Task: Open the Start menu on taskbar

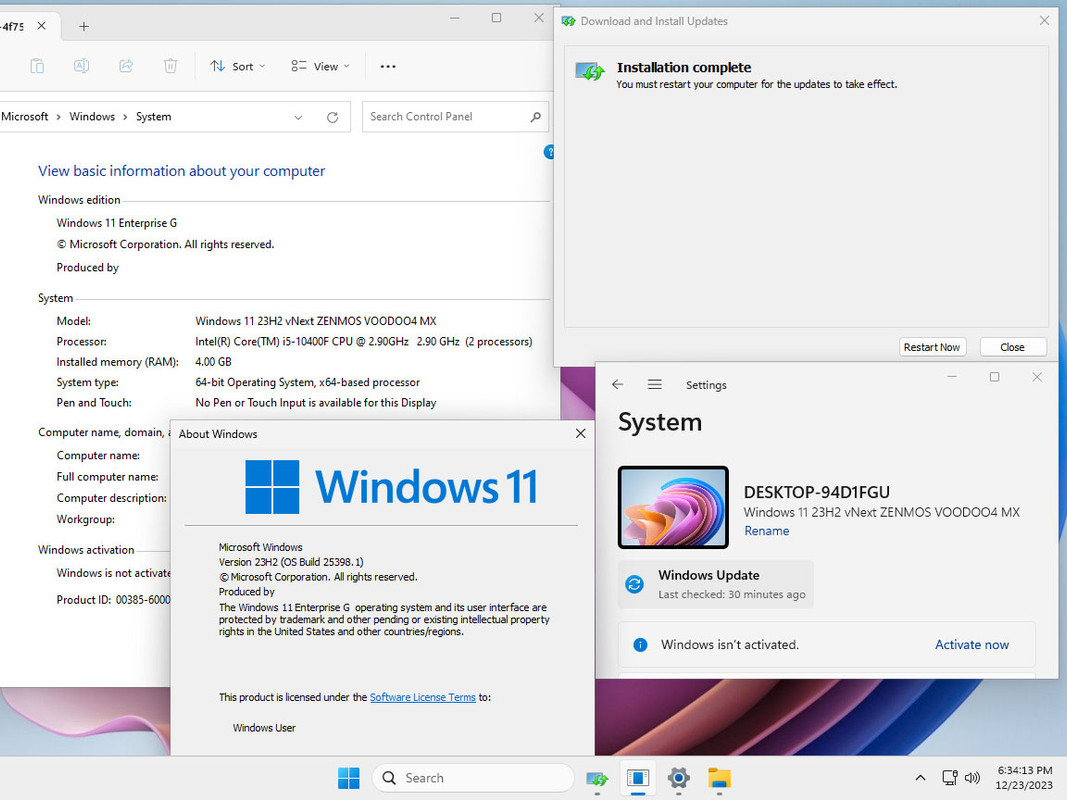Action: (x=348, y=778)
